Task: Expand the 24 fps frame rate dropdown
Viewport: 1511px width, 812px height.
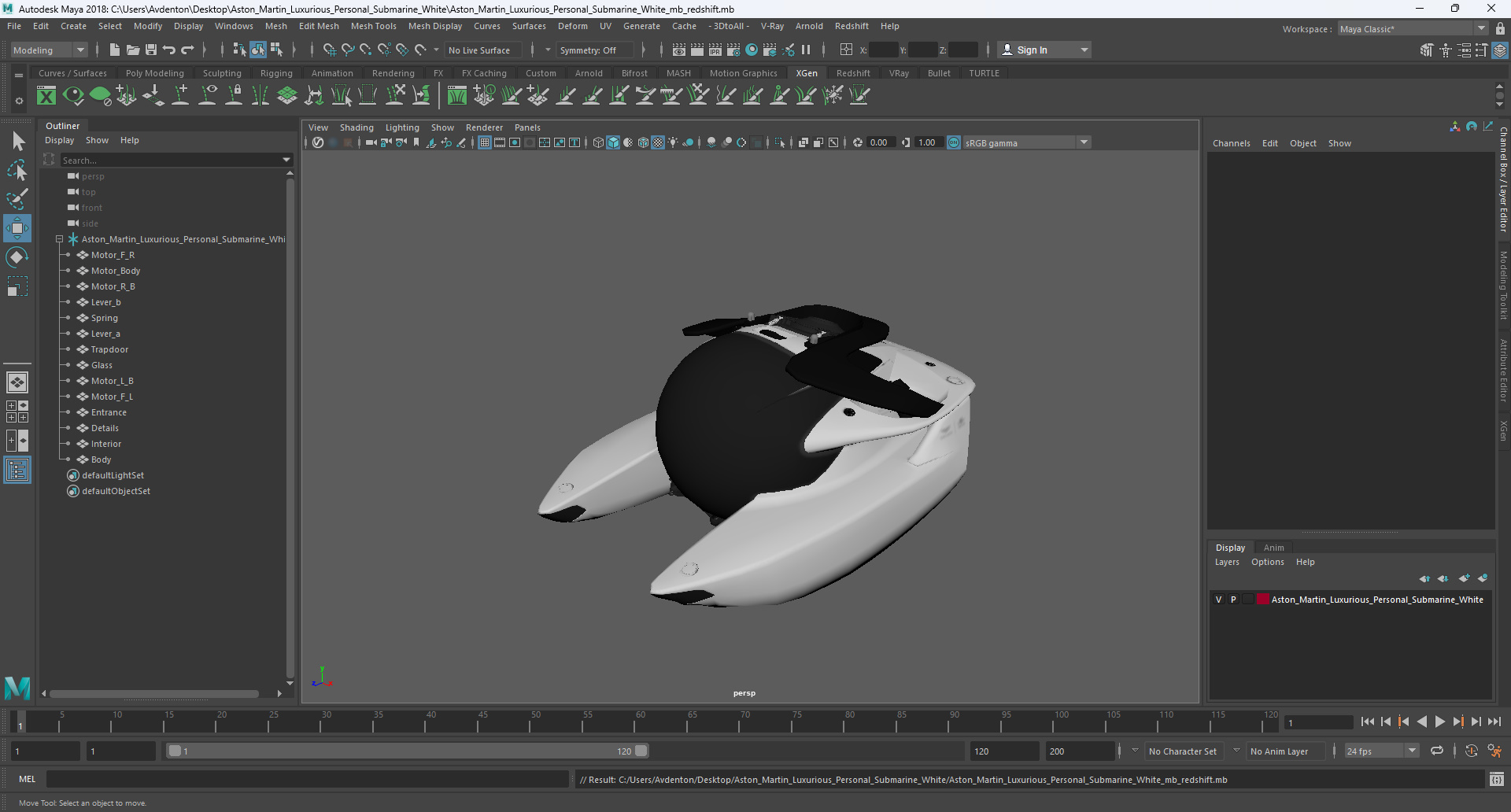Action: [x=1381, y=751]
